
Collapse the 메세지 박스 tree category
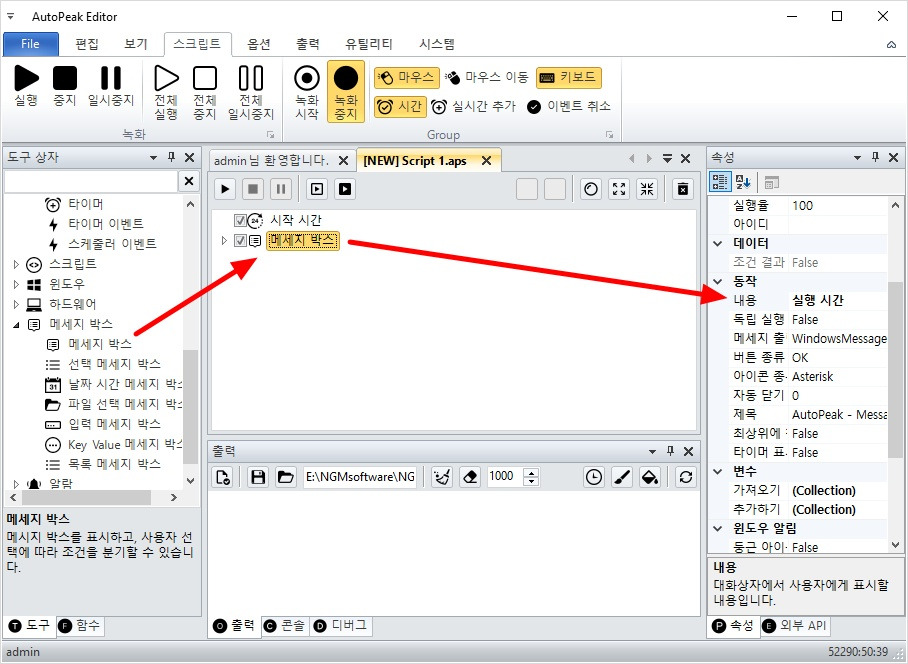16,325
